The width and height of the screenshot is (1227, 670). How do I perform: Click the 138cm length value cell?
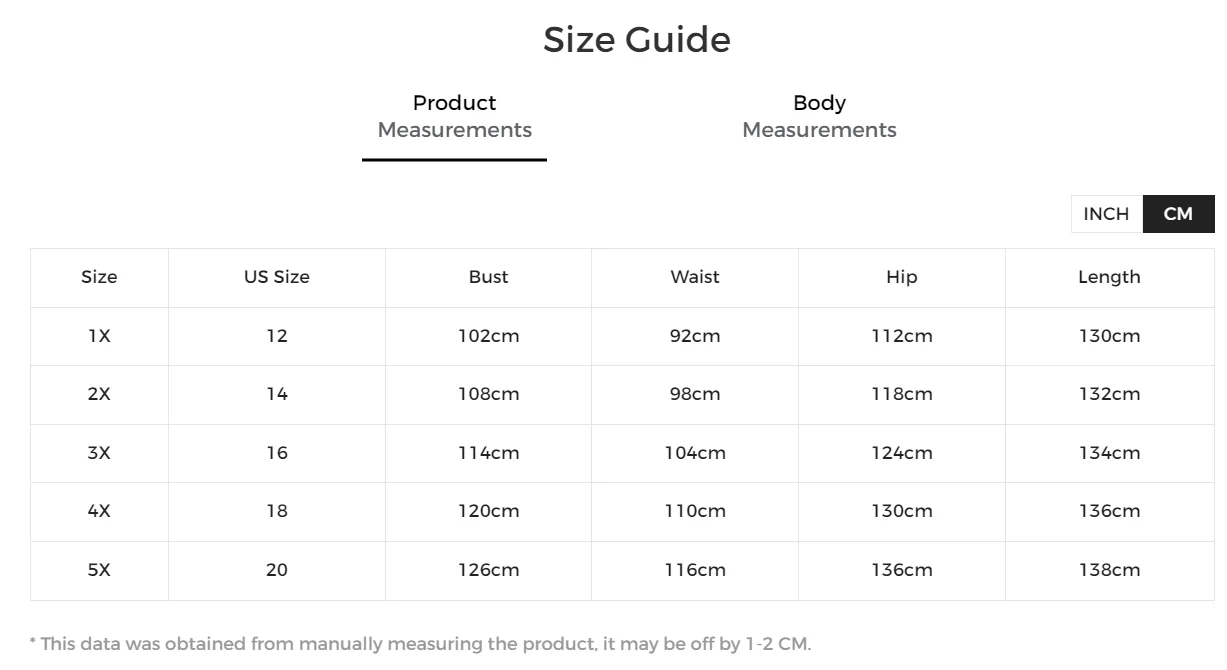[1109, 570]
